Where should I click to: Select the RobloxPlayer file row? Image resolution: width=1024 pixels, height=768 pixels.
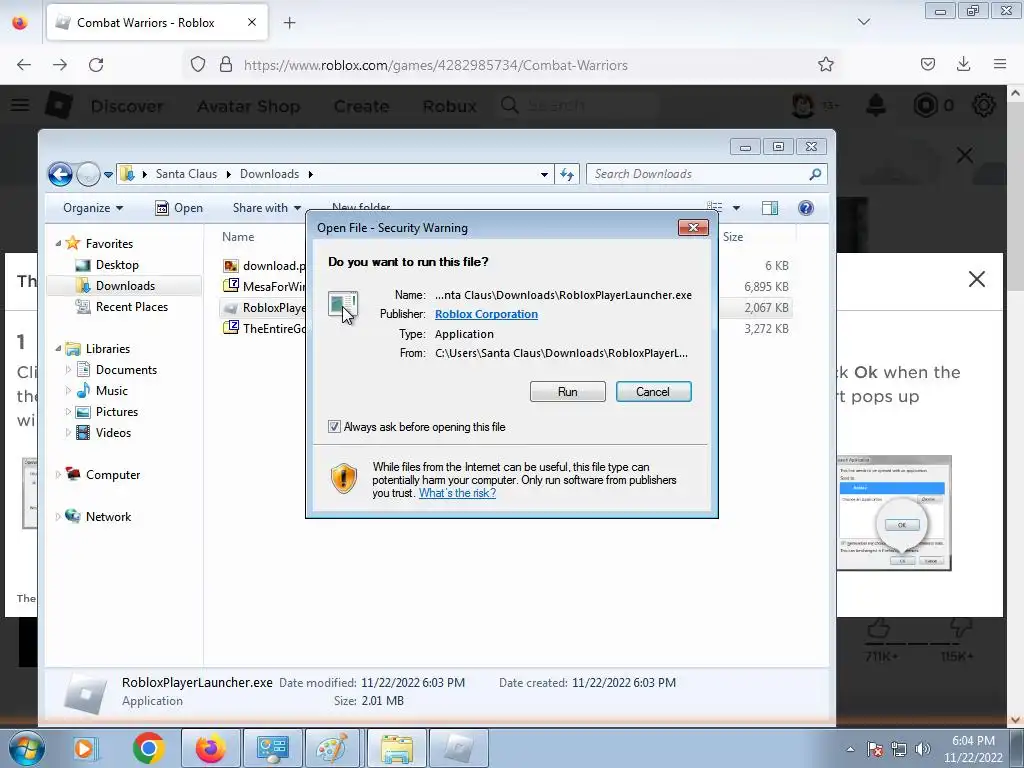[x=264, y=308]
